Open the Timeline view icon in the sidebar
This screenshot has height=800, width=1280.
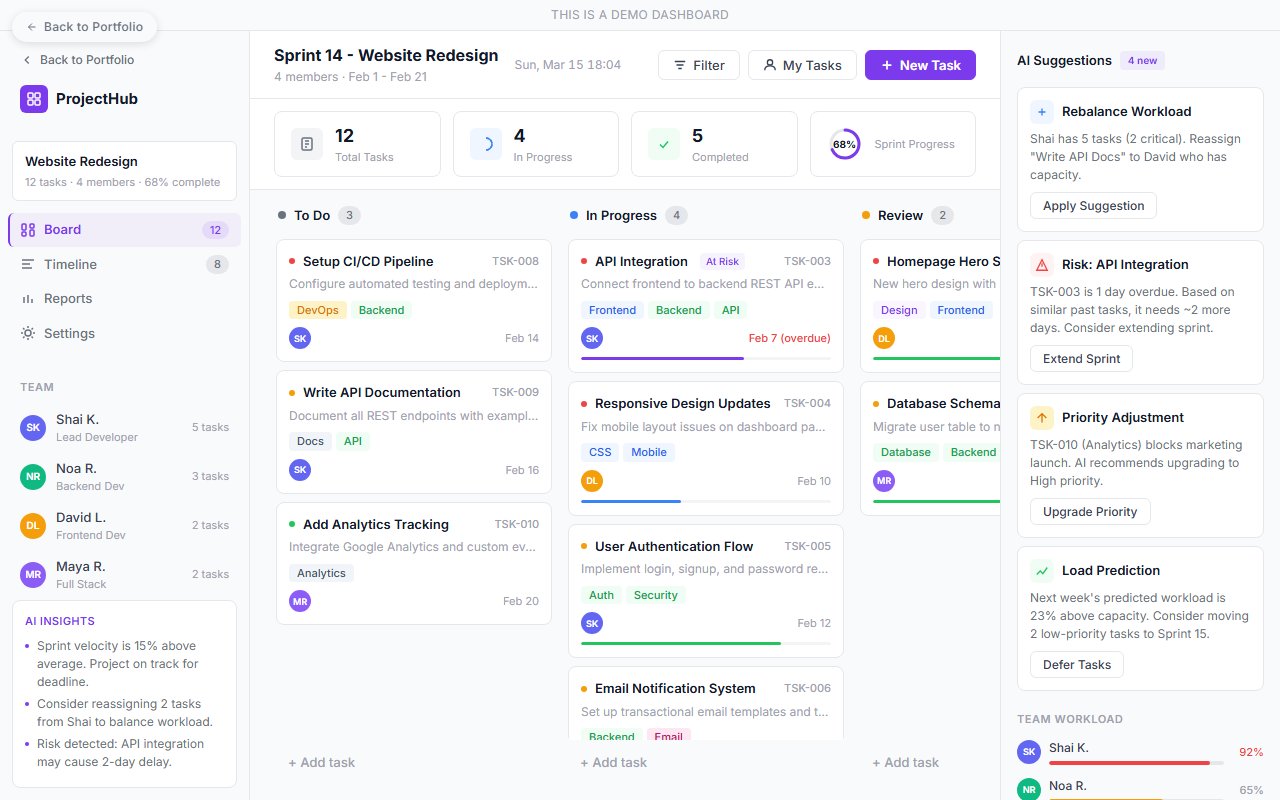click(30, 264)
